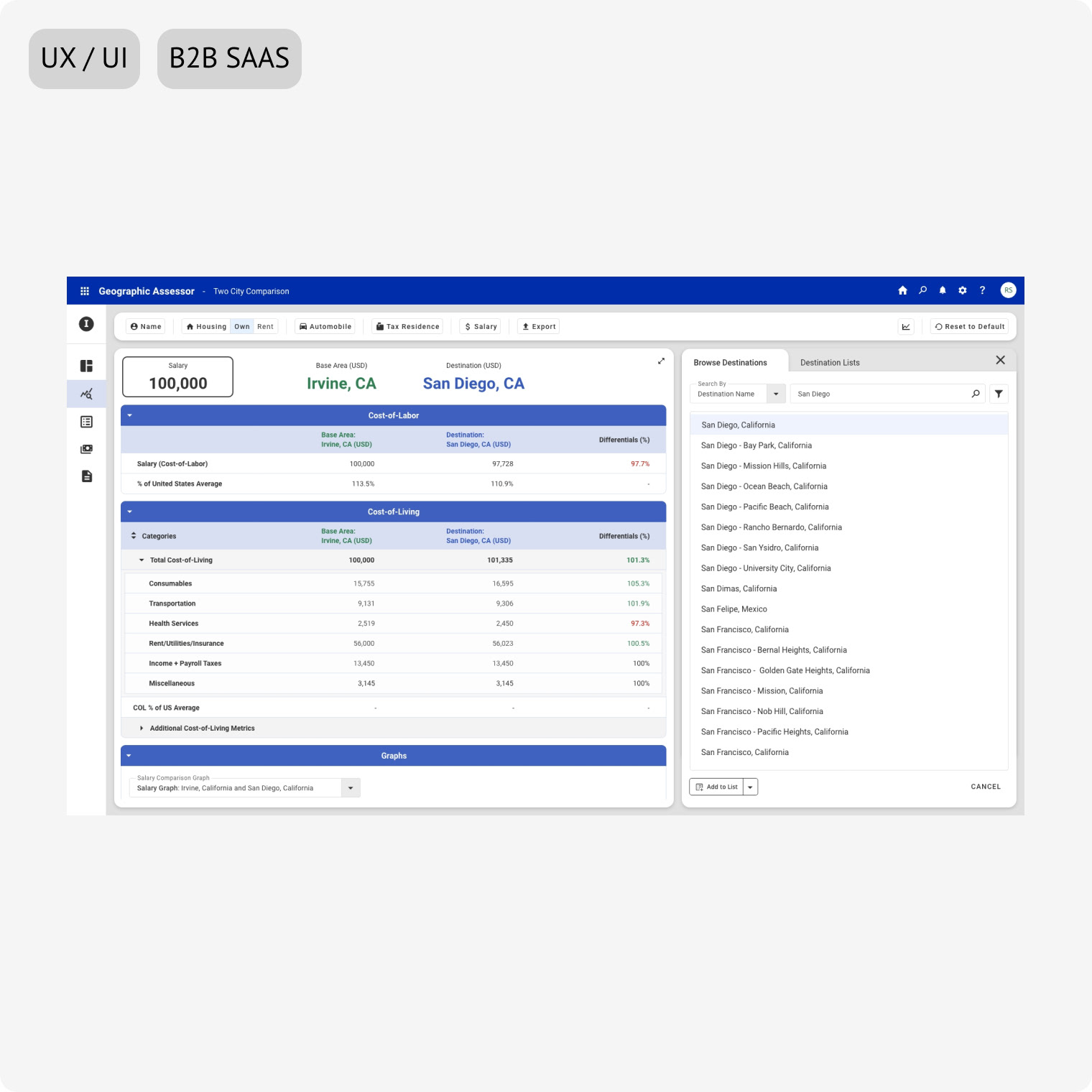Open the document report sidebar icon
Image resolution: width=1092 pixels, height=1092 pixels.
point(86,476)
